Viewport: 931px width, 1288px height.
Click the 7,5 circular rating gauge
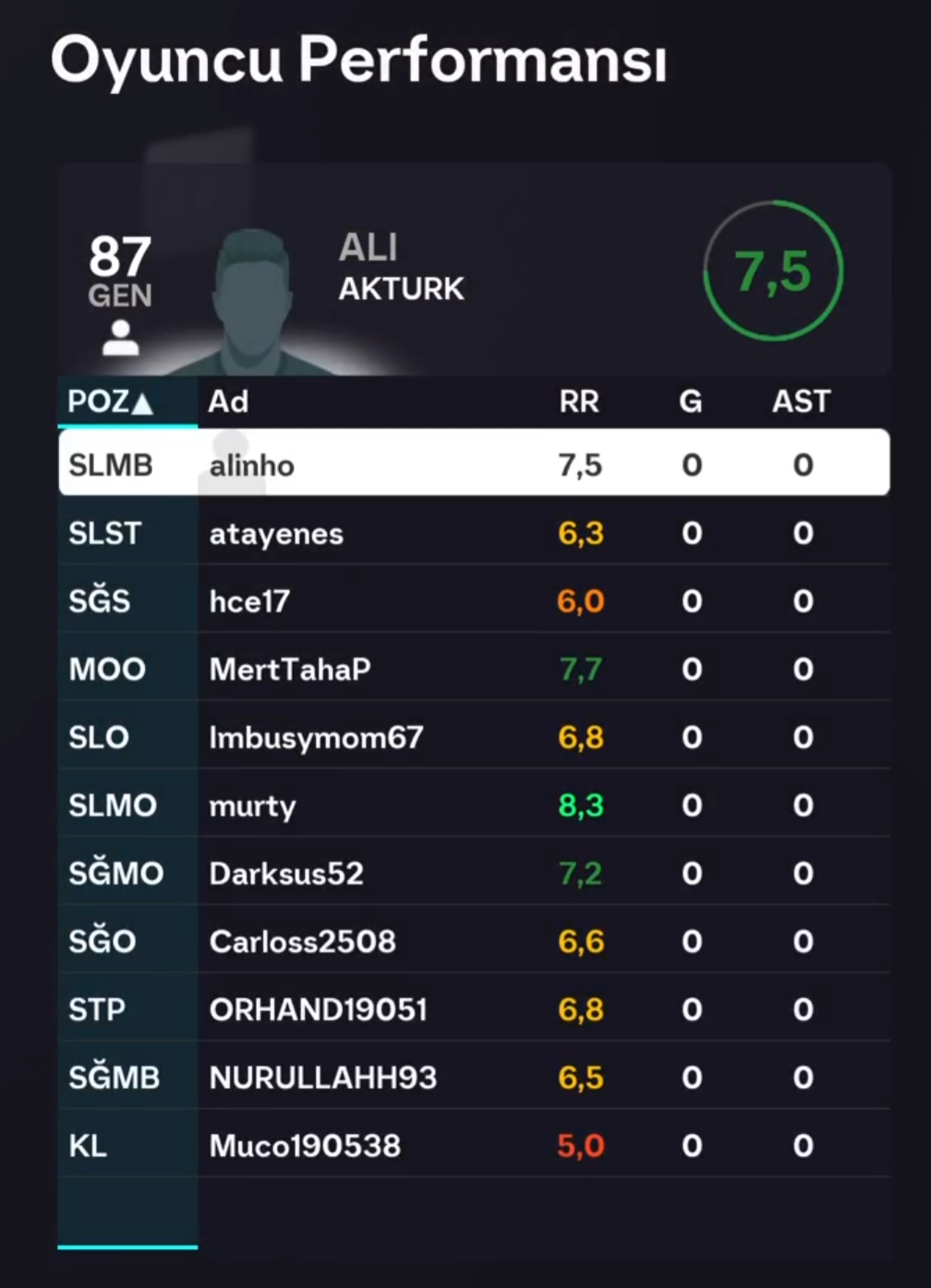(x=773, y=271)
